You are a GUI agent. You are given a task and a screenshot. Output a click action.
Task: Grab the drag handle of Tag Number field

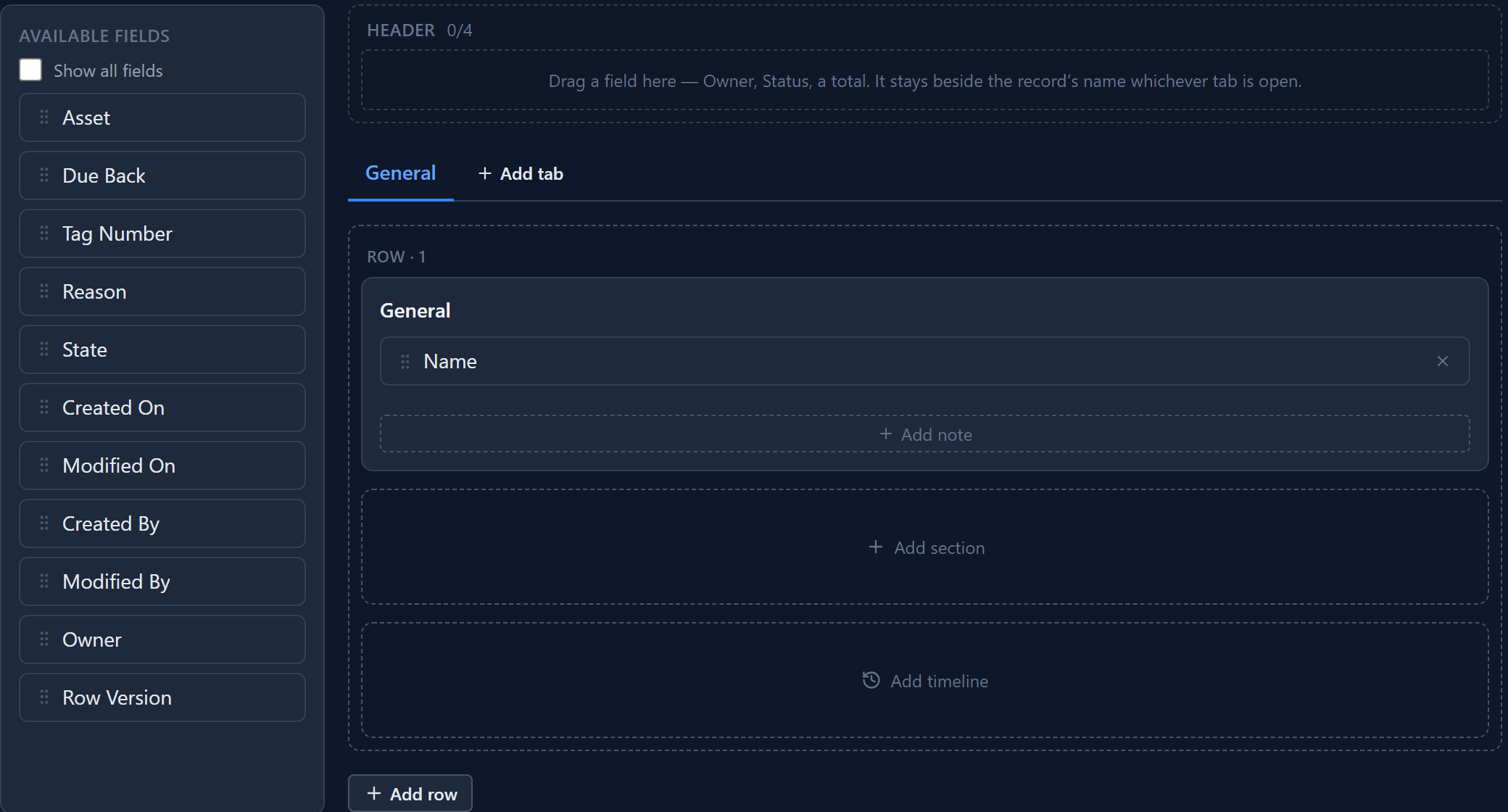(44, 233)
